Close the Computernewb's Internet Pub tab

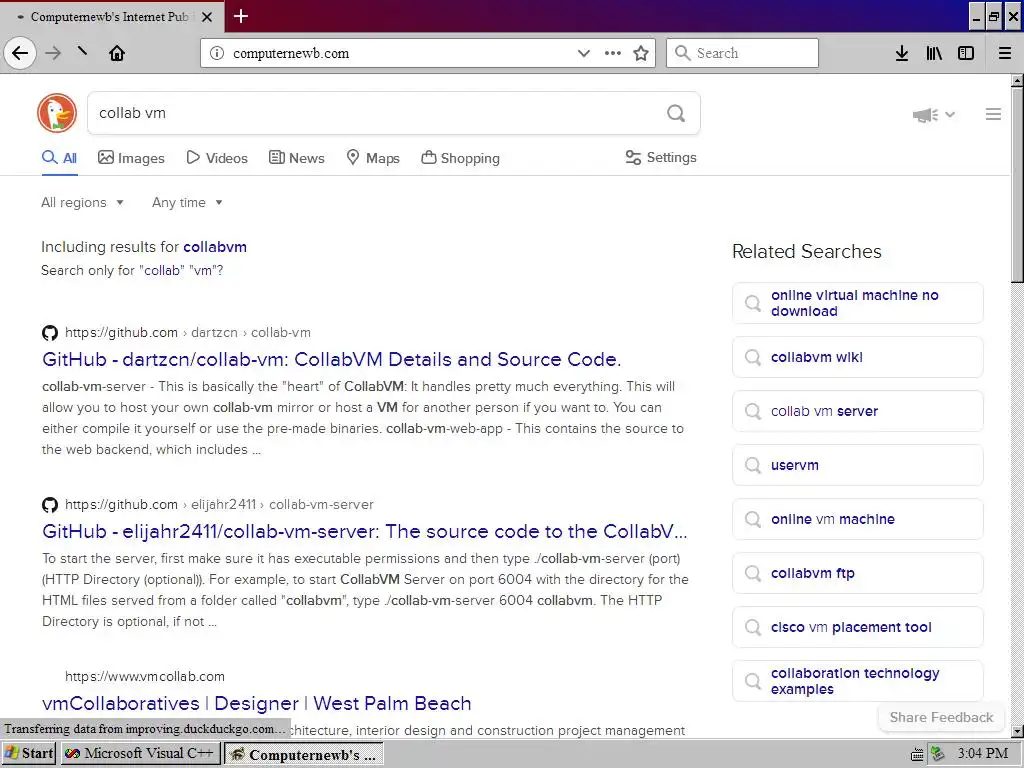point(207,17)
